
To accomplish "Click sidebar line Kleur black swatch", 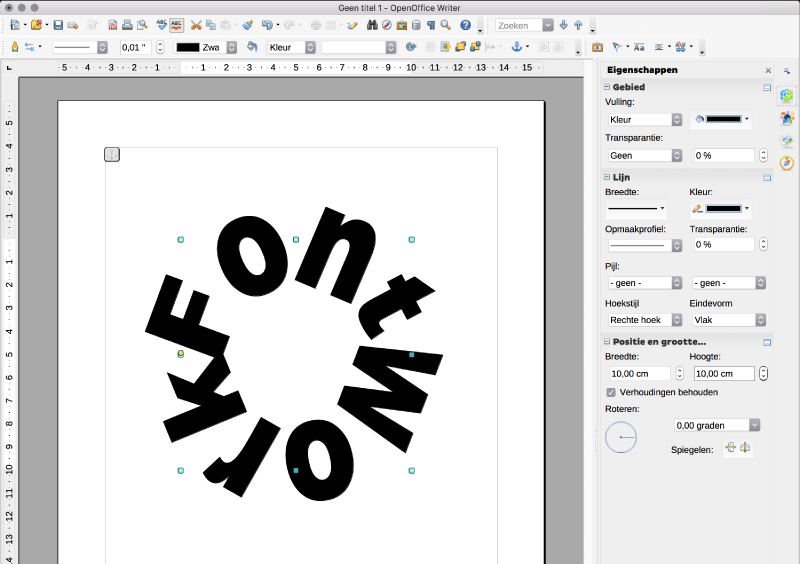I will [x=723, y=208].
